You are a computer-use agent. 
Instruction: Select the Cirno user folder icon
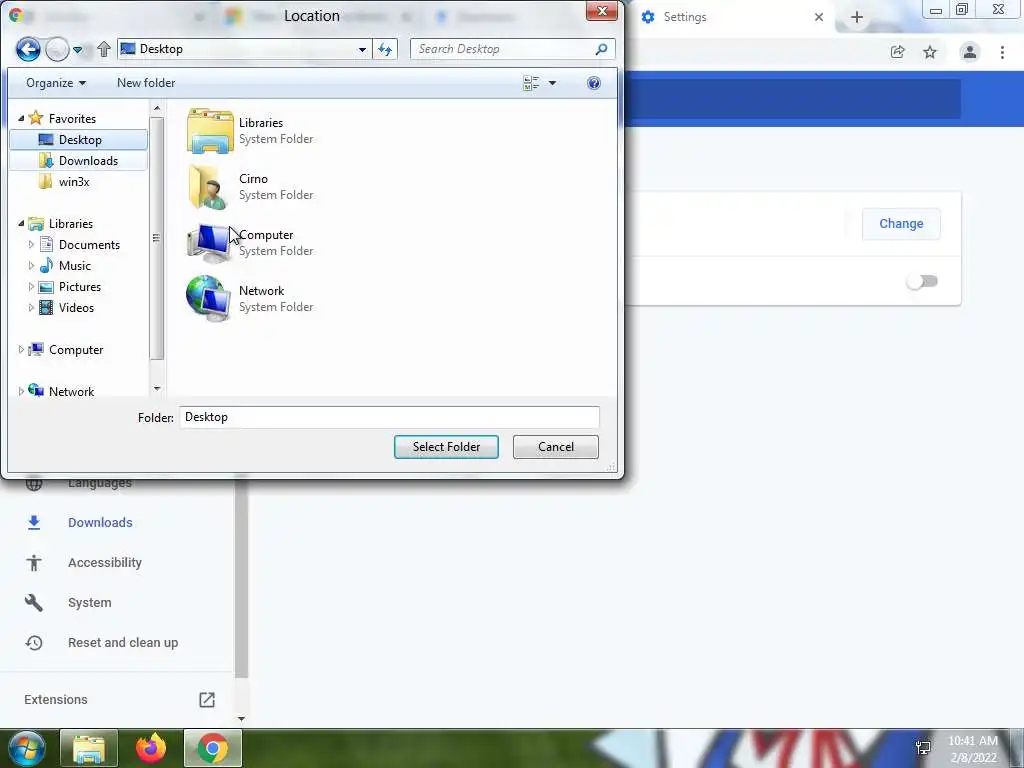tap(210, 187)
